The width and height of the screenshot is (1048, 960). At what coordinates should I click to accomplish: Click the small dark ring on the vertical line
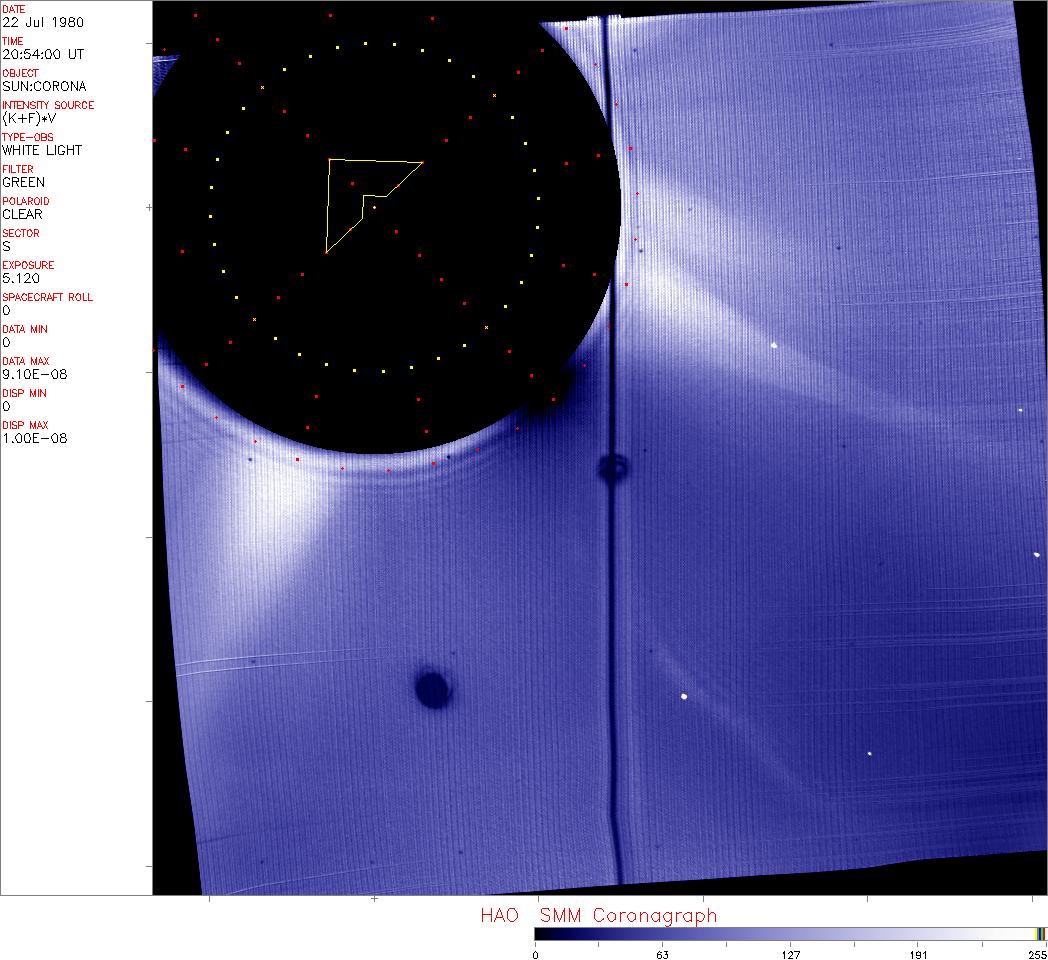point(613,466)
